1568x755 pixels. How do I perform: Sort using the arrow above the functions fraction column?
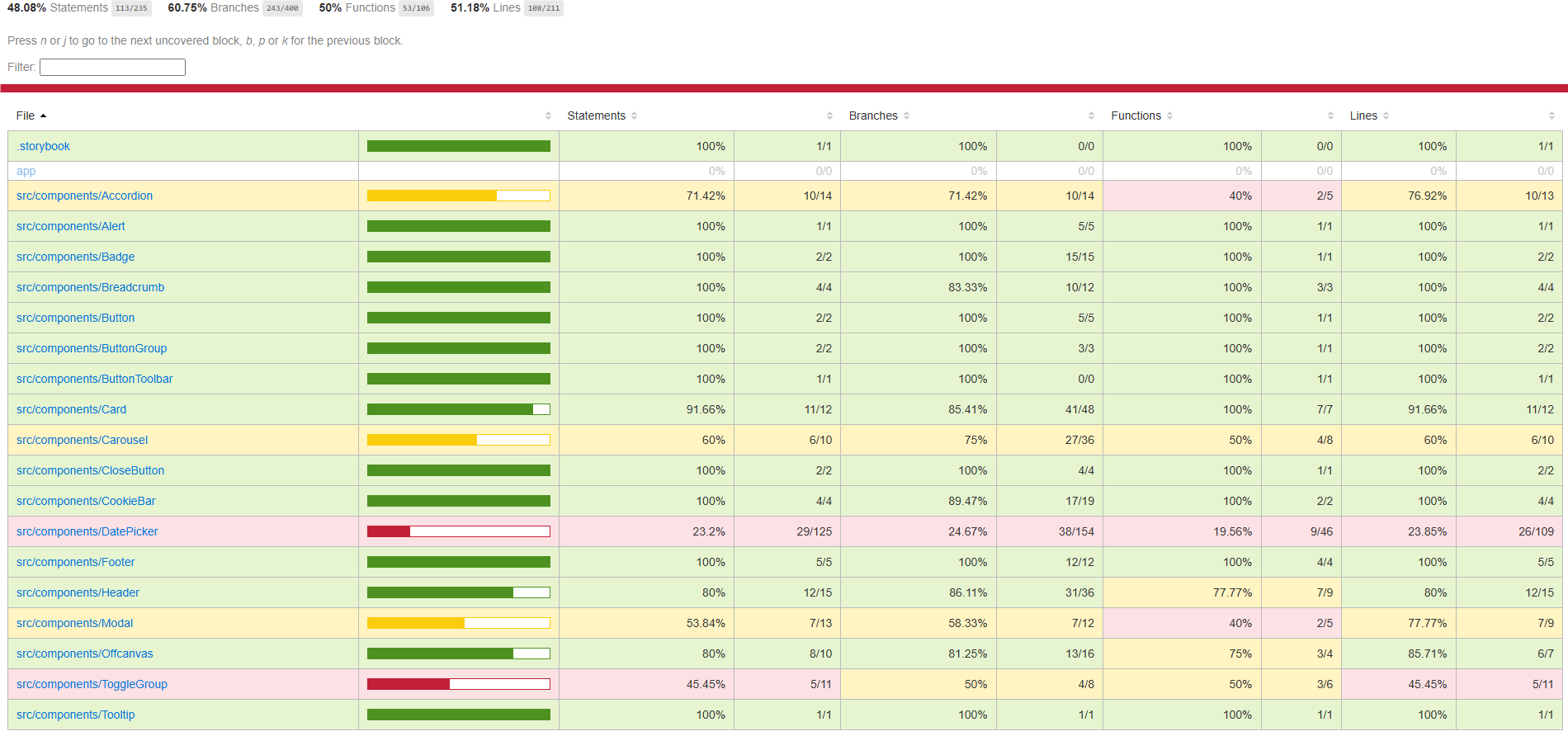[x=1330, y=116]
